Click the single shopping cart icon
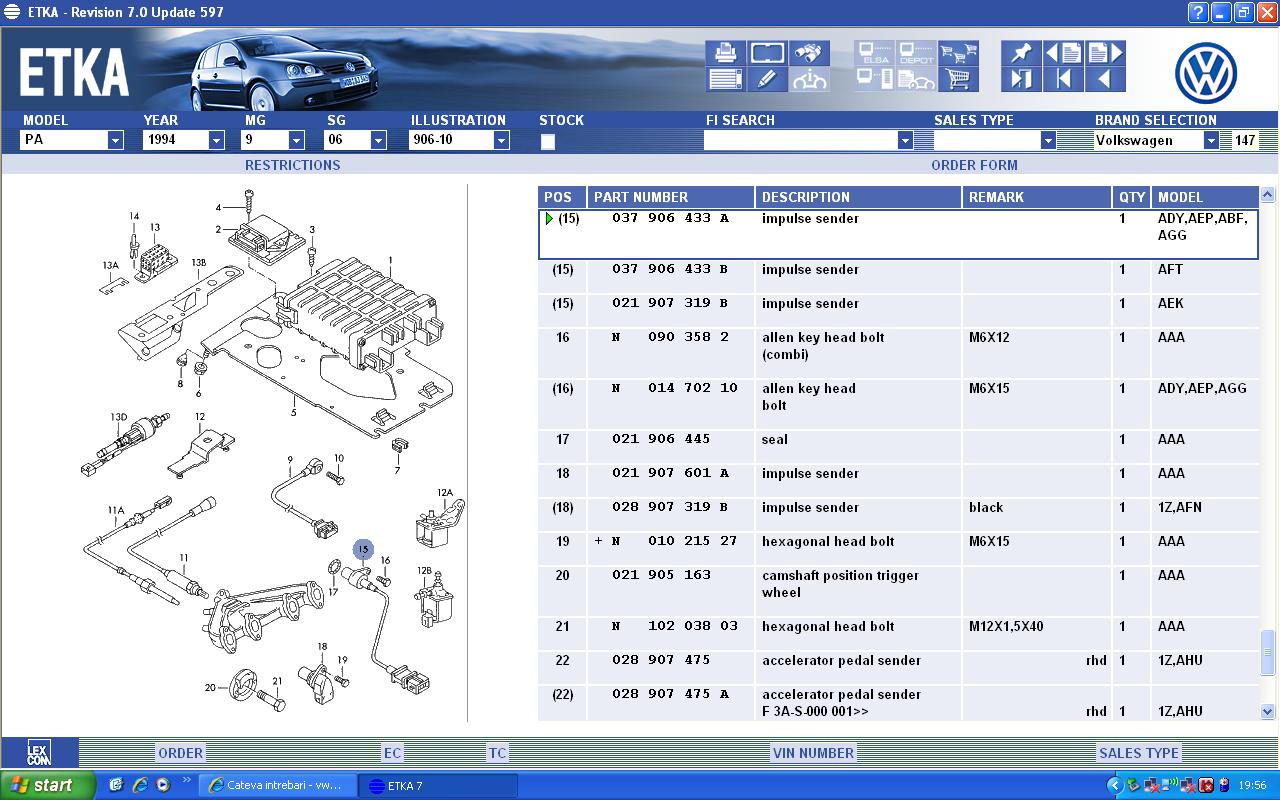This screenshot has width=1280, height=800. tap(958, 79)
